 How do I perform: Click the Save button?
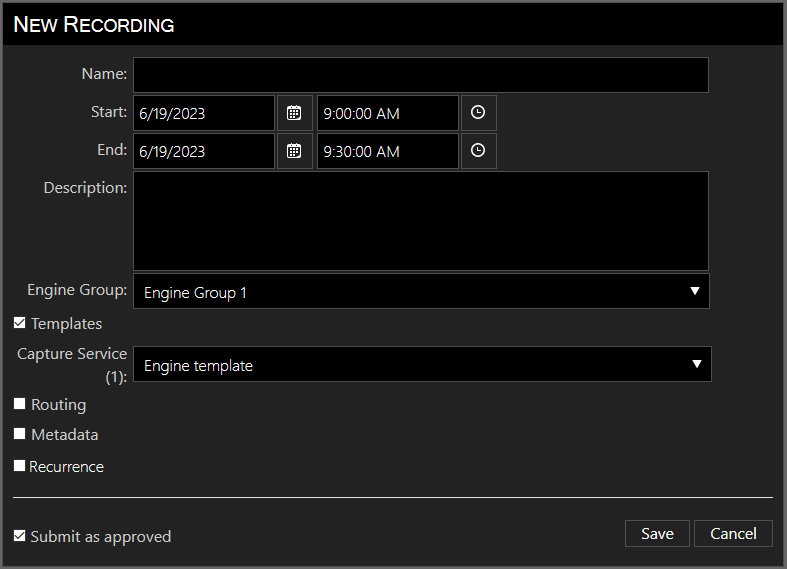point(657,534)
